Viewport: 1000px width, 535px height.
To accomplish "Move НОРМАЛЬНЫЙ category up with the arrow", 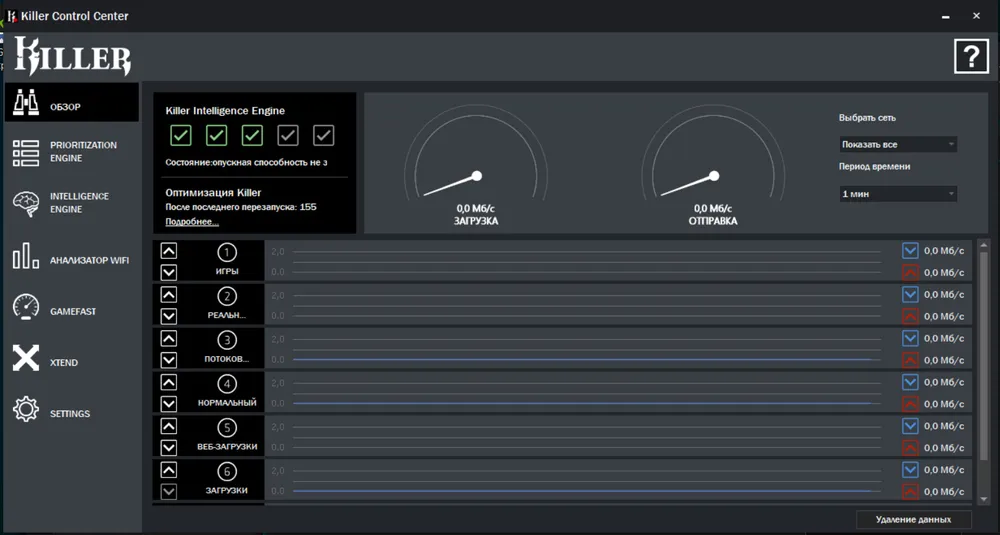I will pos(169,382).
